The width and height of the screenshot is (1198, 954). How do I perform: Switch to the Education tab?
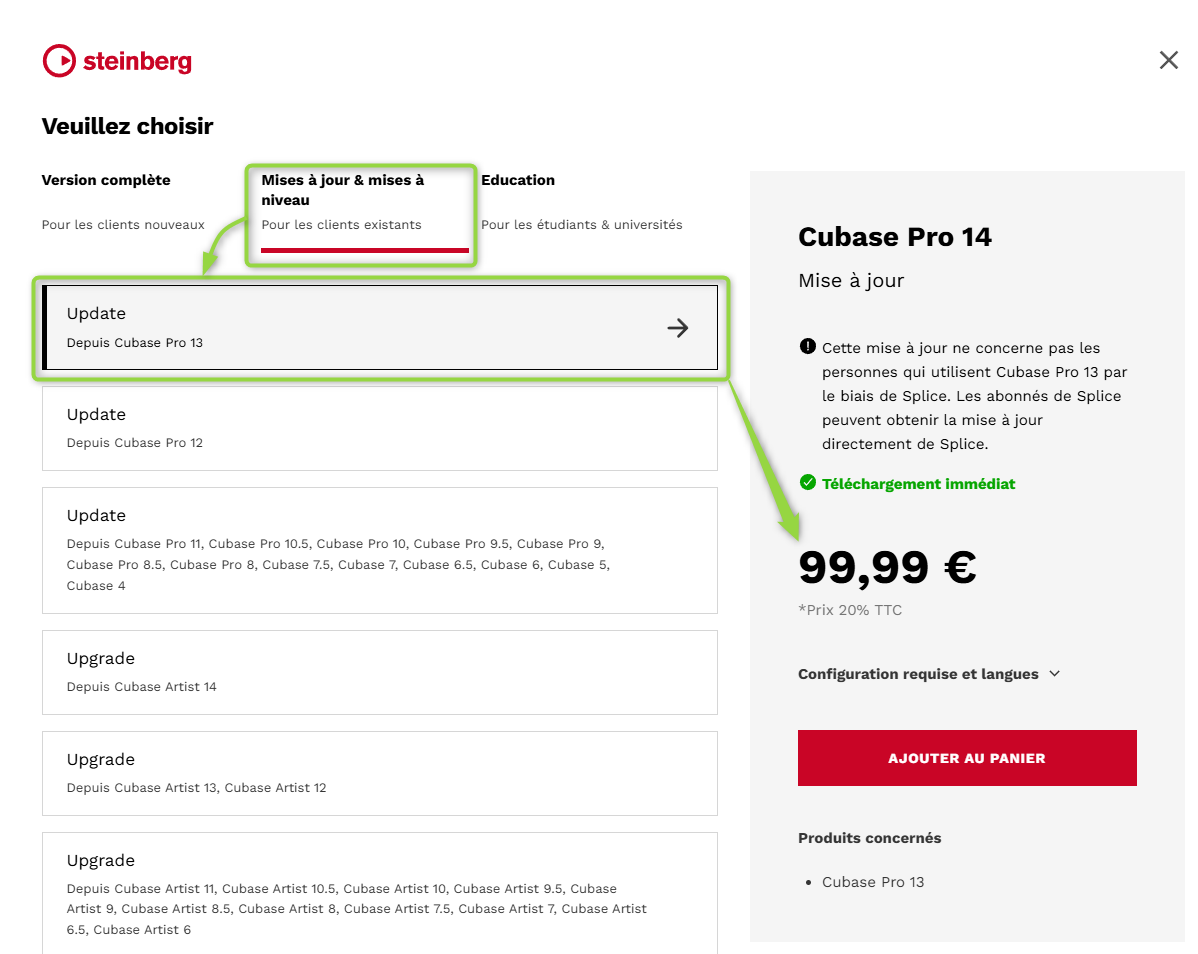[x=581, y=202]
